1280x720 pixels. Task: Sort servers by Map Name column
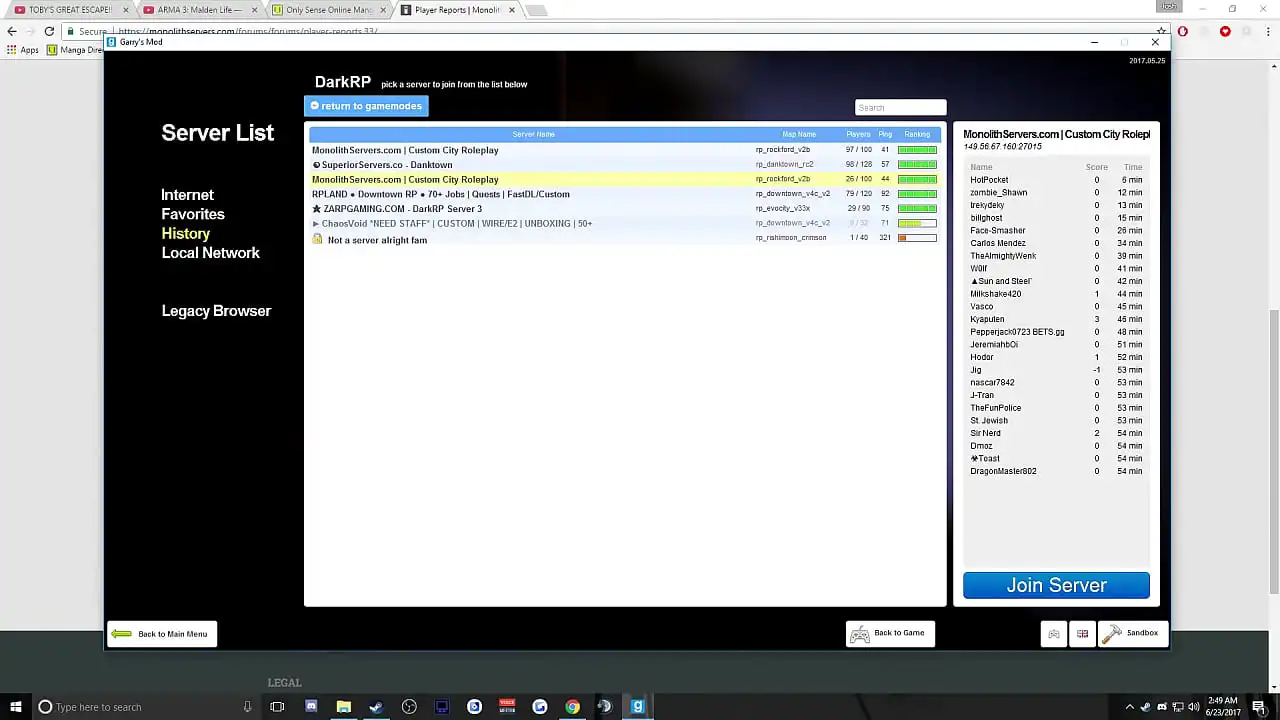click(x=799, y=134)
